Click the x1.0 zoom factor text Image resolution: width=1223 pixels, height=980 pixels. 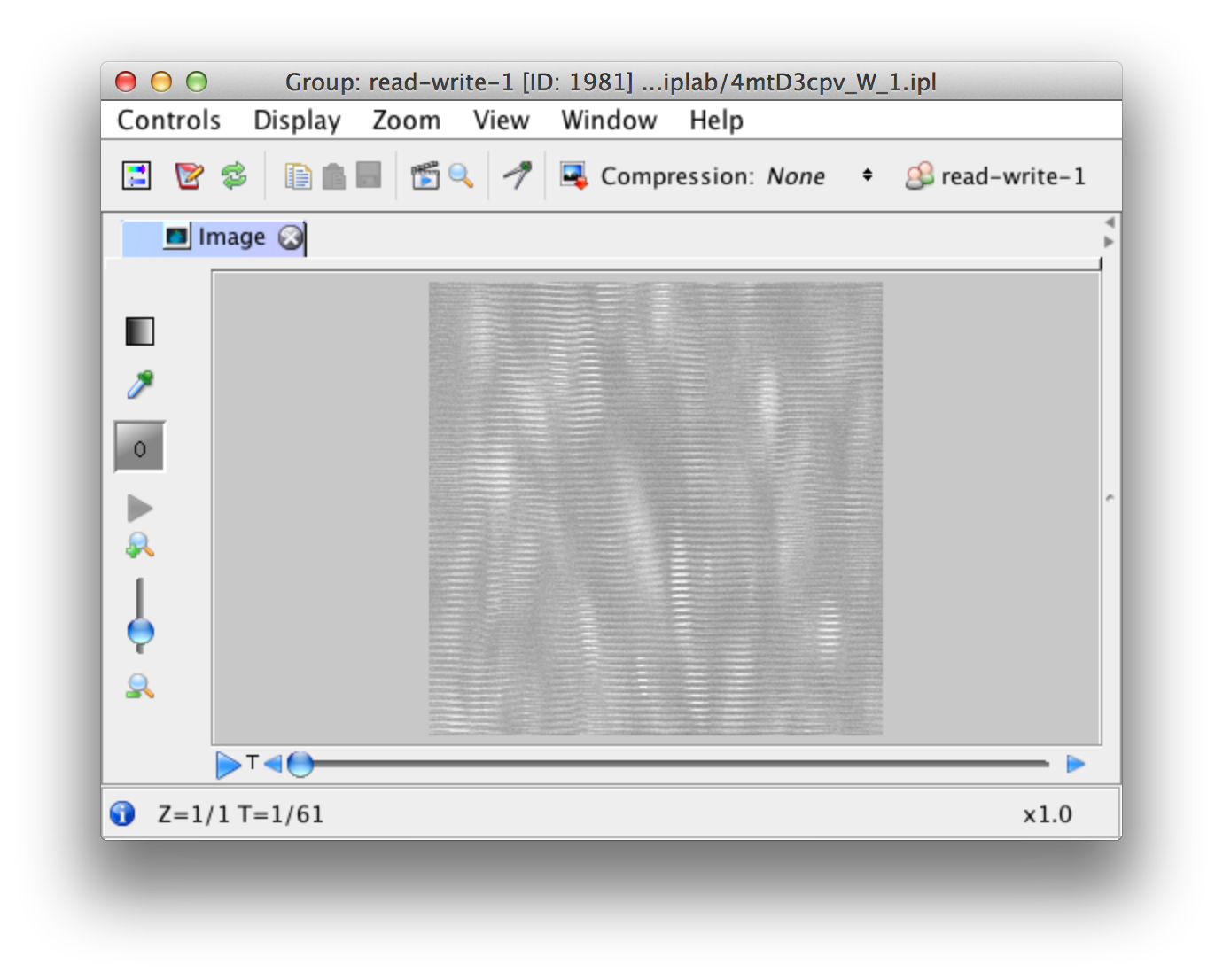tap(1048, 814)
